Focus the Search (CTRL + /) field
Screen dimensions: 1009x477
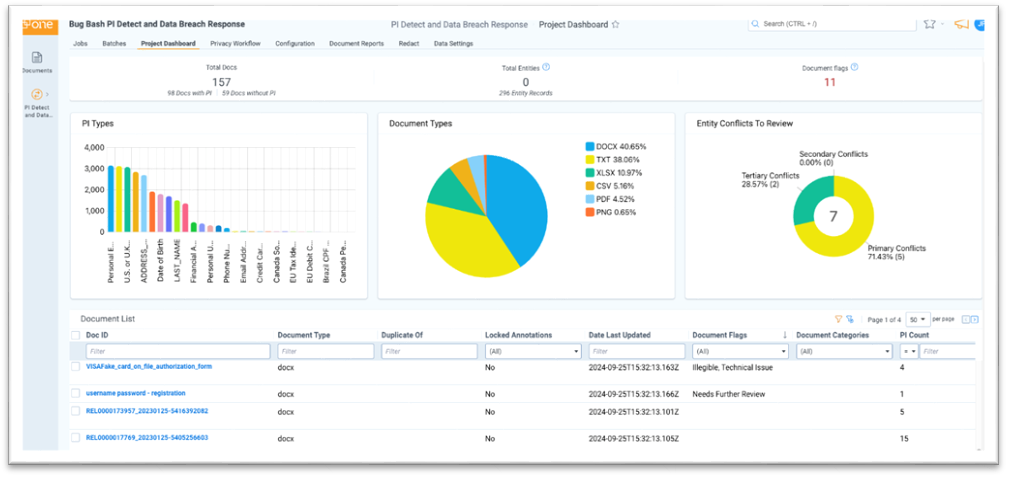(x=832, y=24)
